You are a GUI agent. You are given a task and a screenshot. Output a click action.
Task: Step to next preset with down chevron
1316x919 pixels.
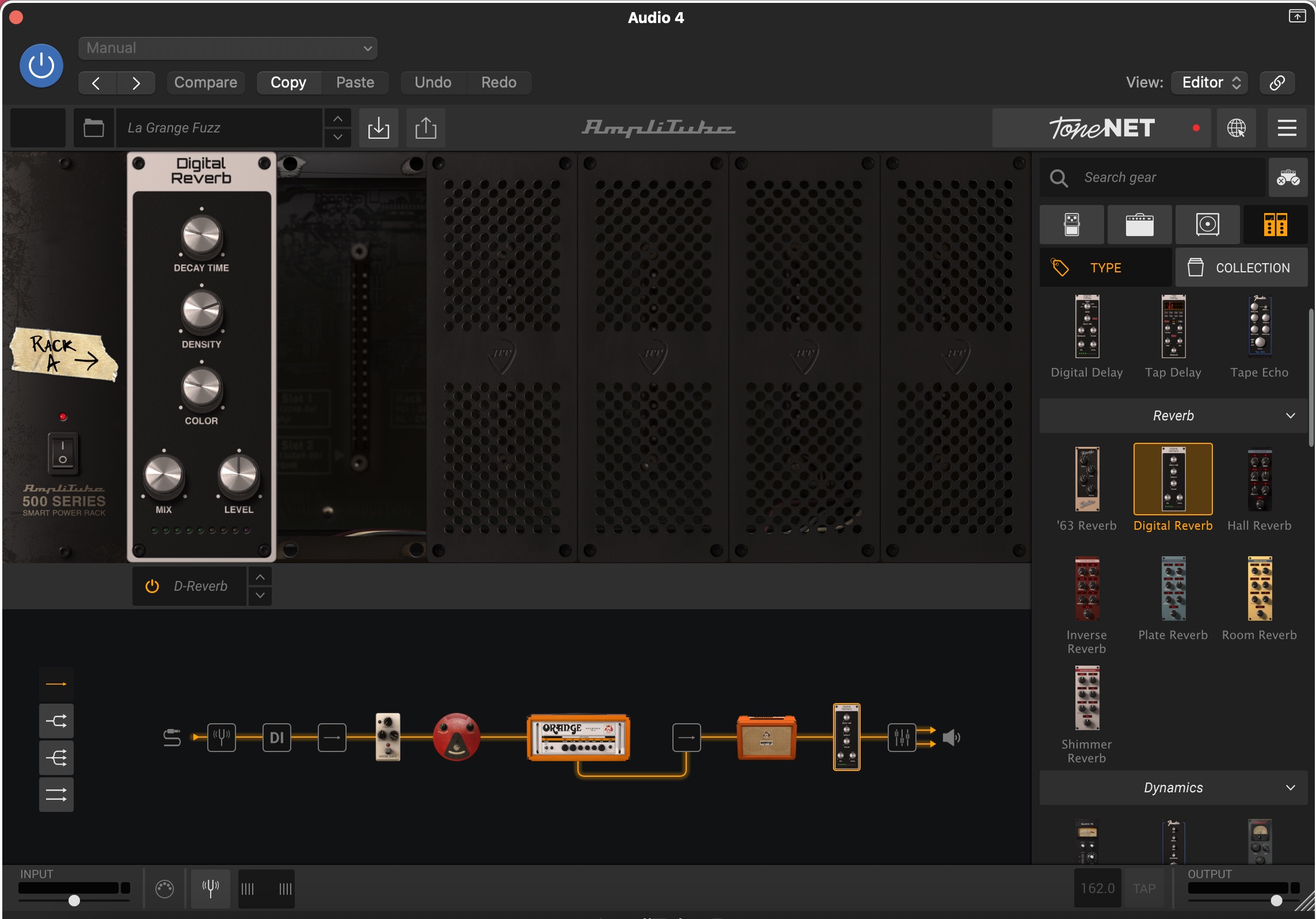tap(338, 137)
